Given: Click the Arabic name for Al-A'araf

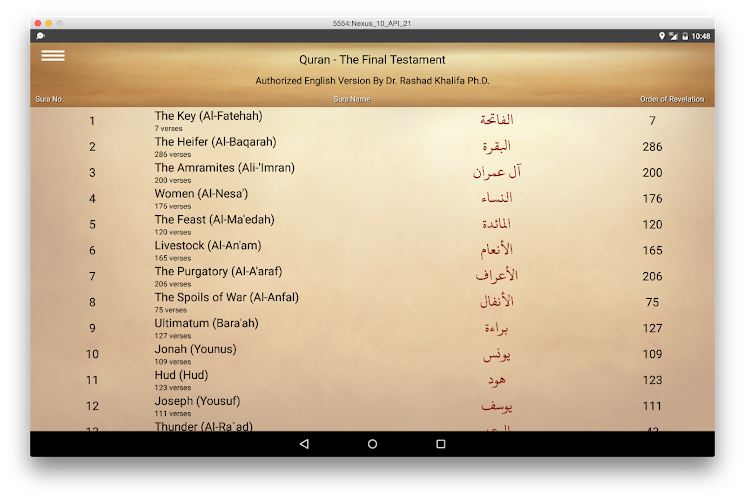Looking at the screenshot, I should pos(497,275).
